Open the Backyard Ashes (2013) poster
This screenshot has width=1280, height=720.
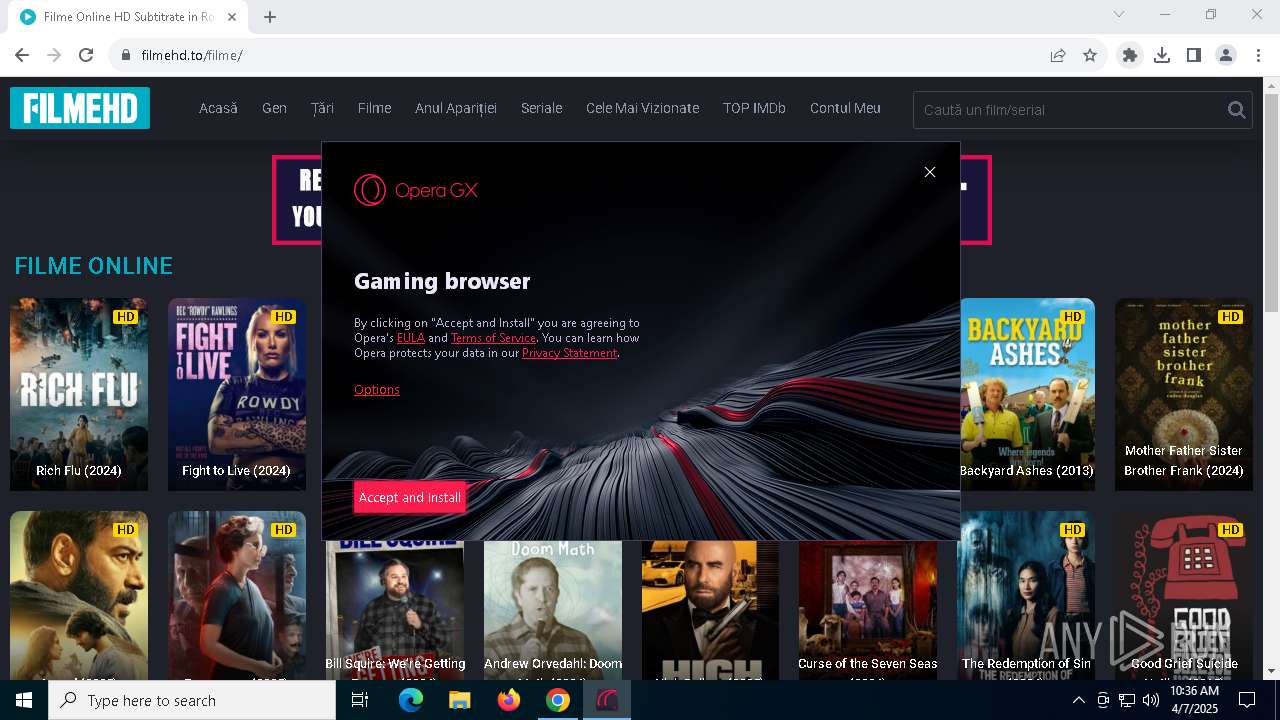[x=1027, y=394]
